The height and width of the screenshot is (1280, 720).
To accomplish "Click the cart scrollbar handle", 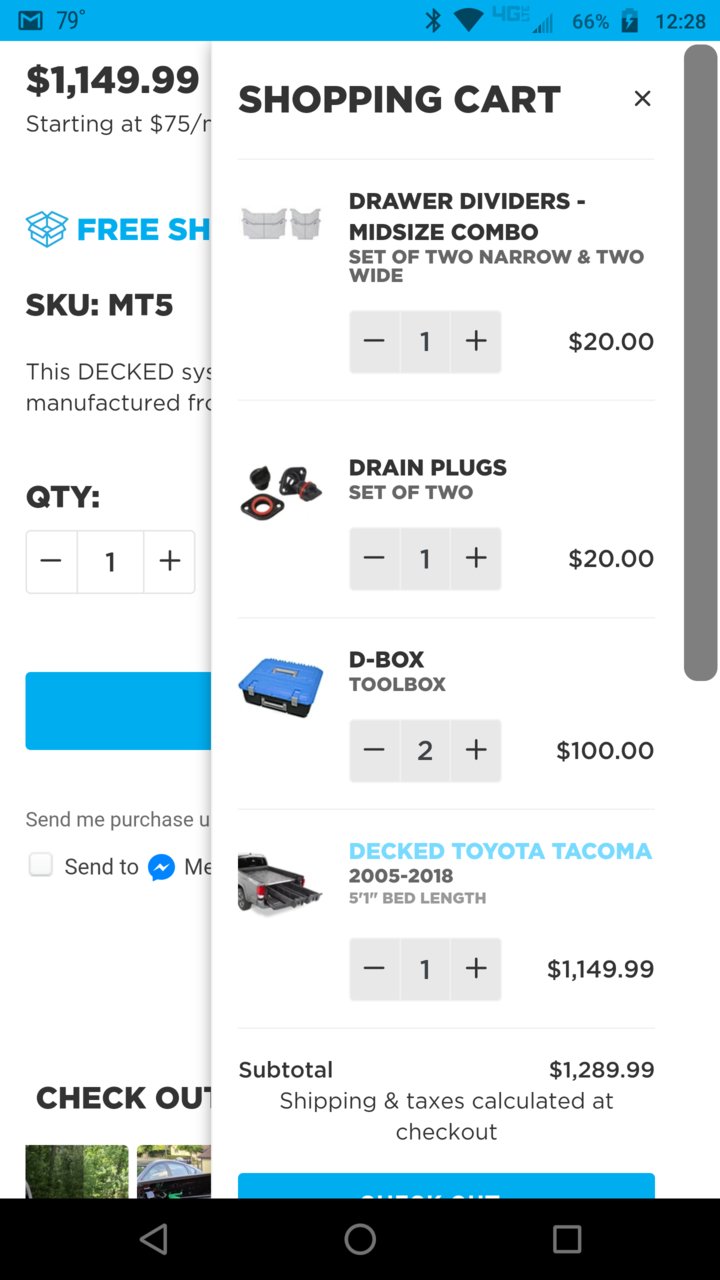I will click(700, 362).
